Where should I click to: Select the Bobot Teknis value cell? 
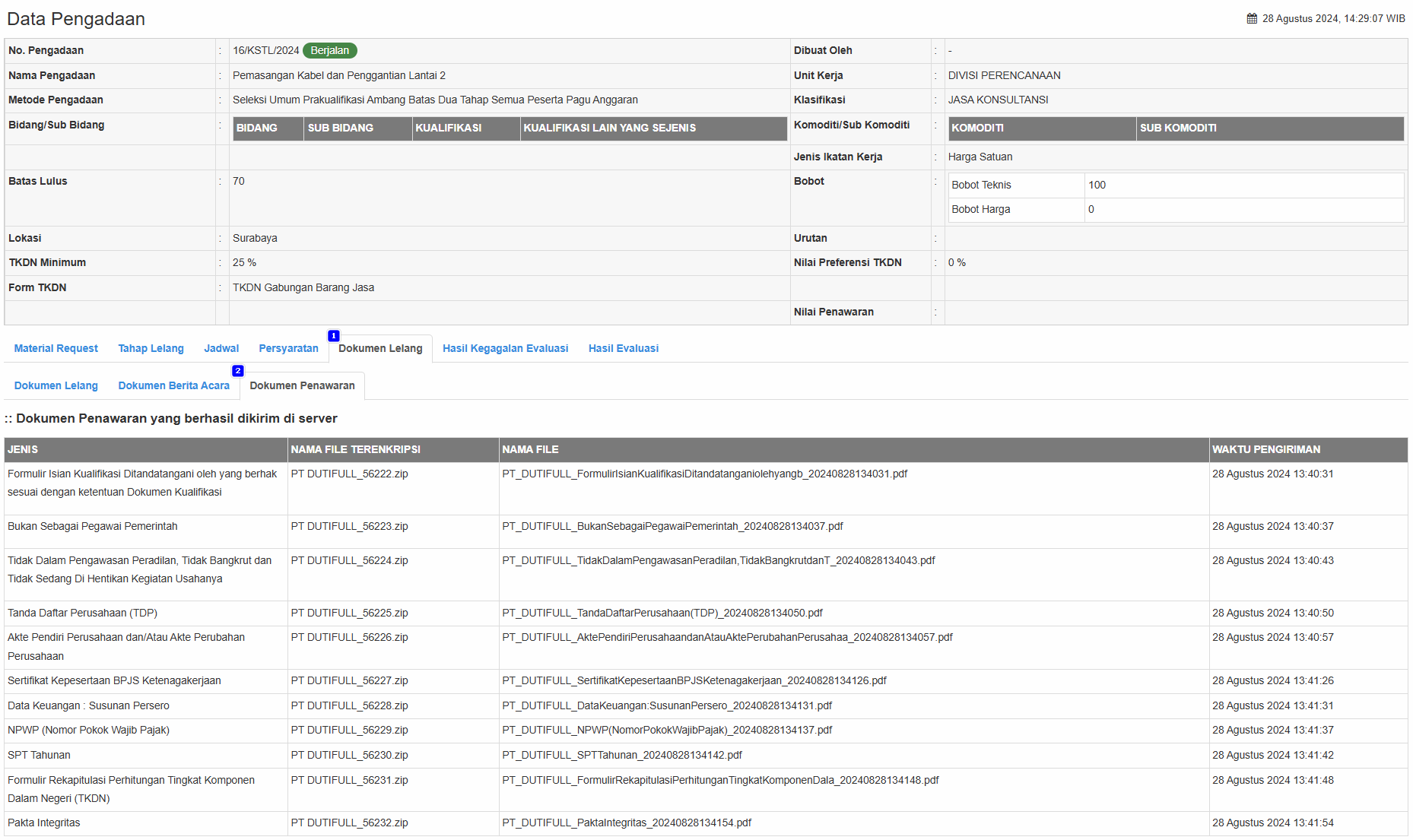point(1243,185)
